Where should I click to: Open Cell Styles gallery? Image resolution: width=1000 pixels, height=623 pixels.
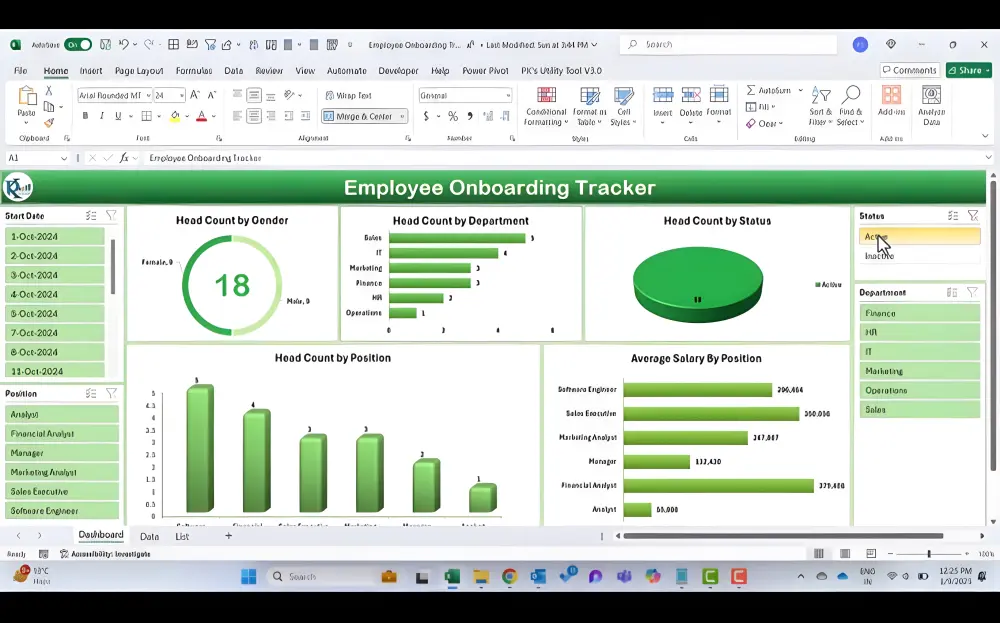[x=623, y=105]
